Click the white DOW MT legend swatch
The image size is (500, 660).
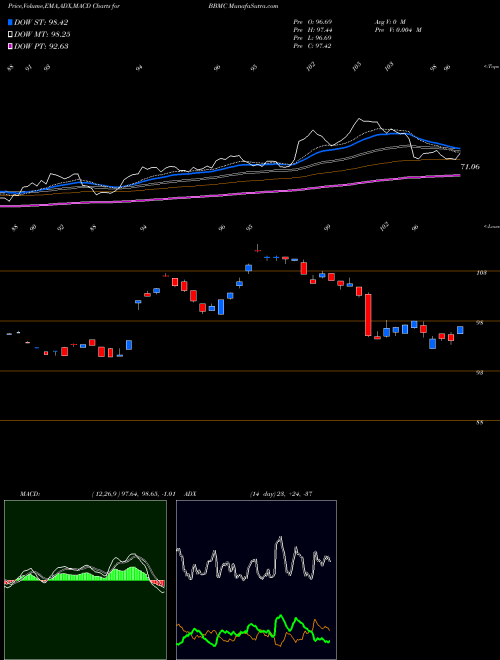click(x=10, y=35)
